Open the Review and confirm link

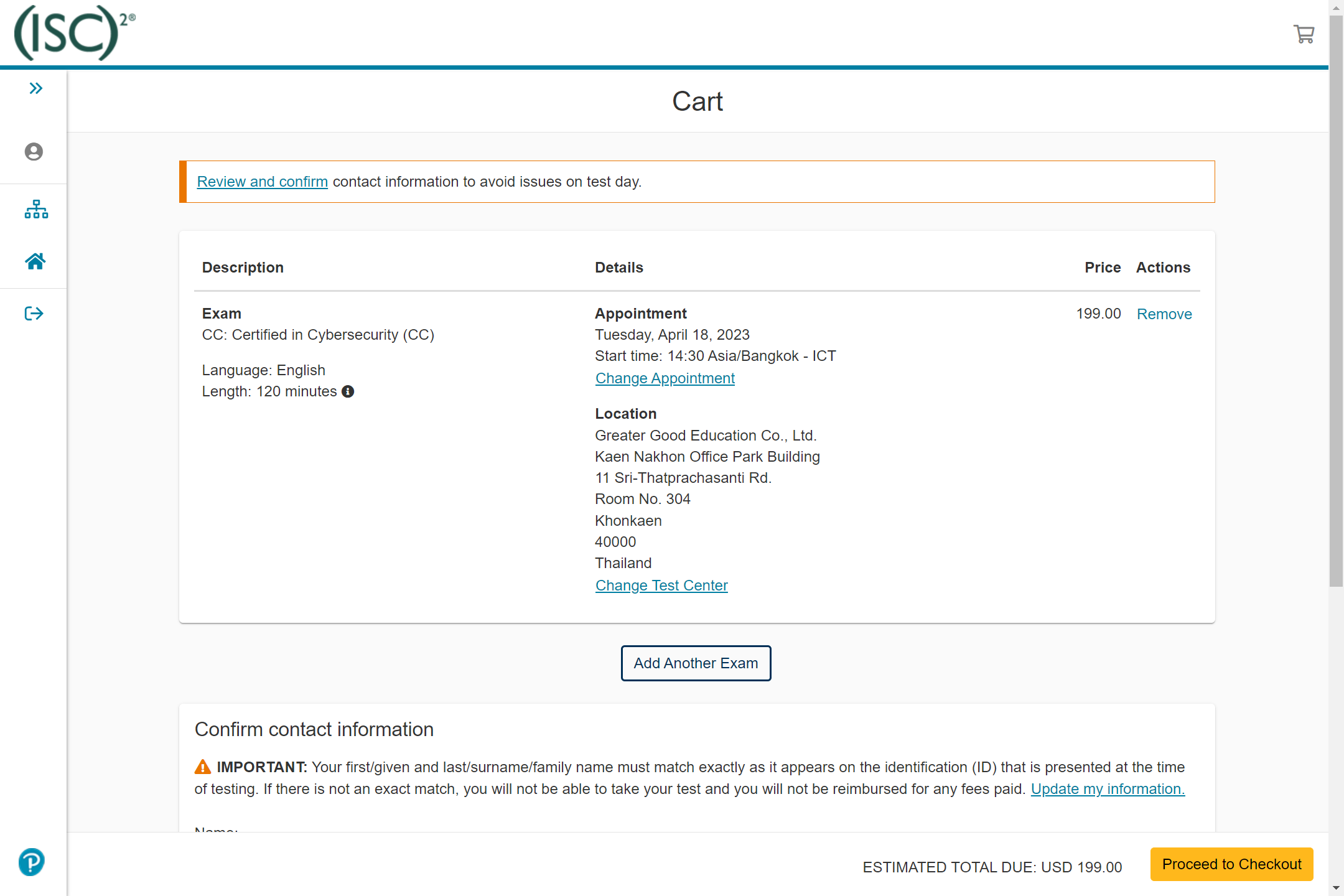click(x=262, y=182)
